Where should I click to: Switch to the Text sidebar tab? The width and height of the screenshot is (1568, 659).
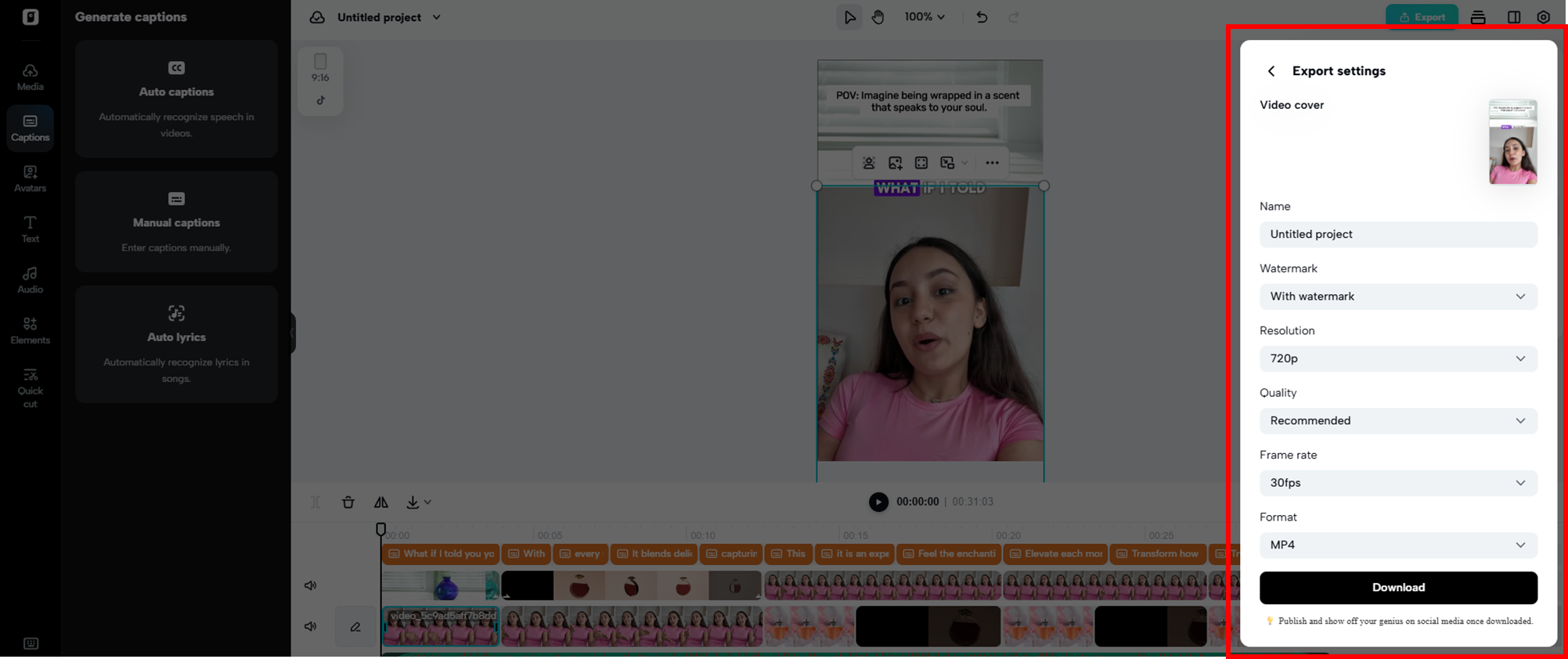tap(31, 229)
